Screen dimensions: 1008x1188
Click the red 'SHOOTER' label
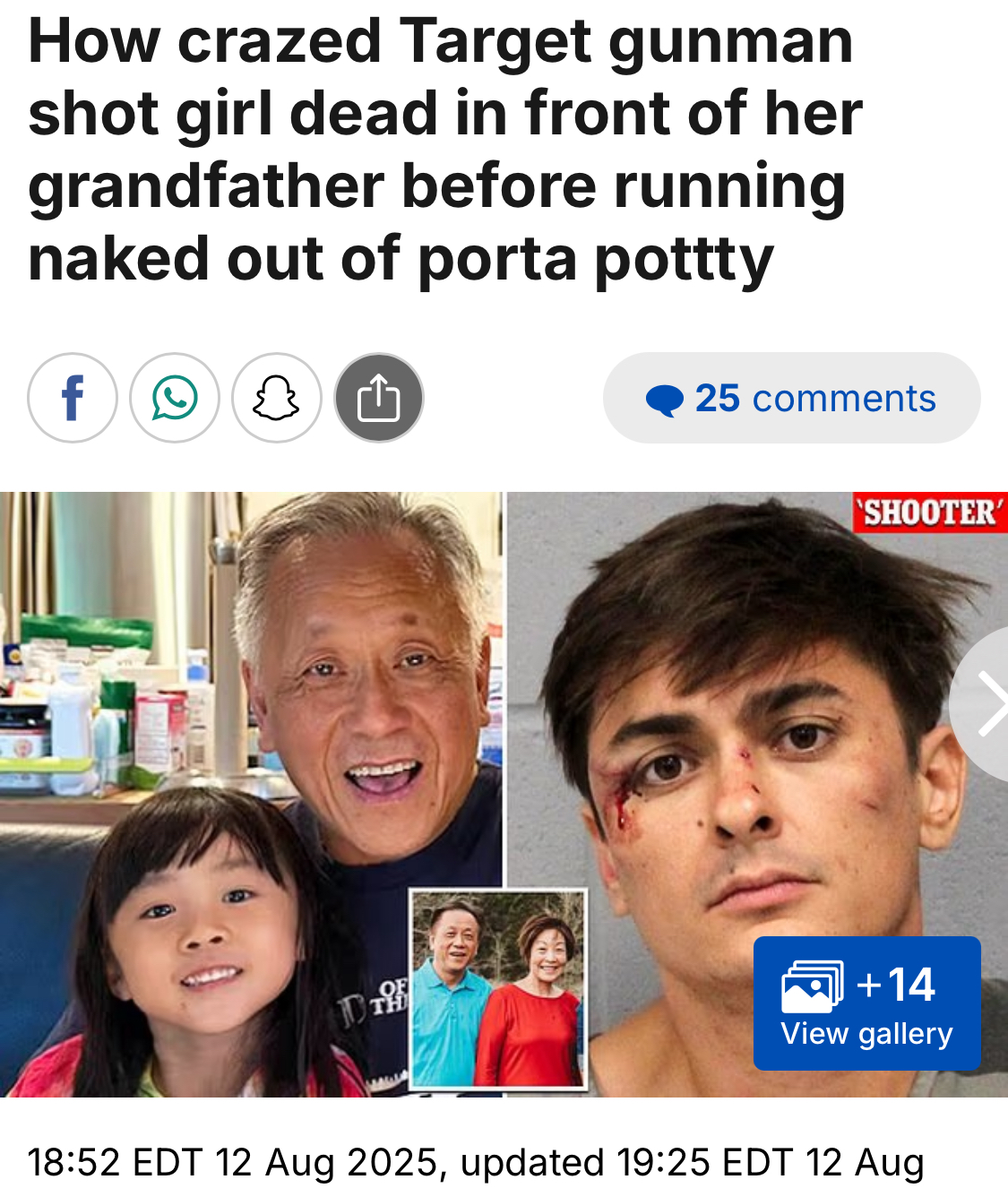pyautogui.click(x=930, y=512)
